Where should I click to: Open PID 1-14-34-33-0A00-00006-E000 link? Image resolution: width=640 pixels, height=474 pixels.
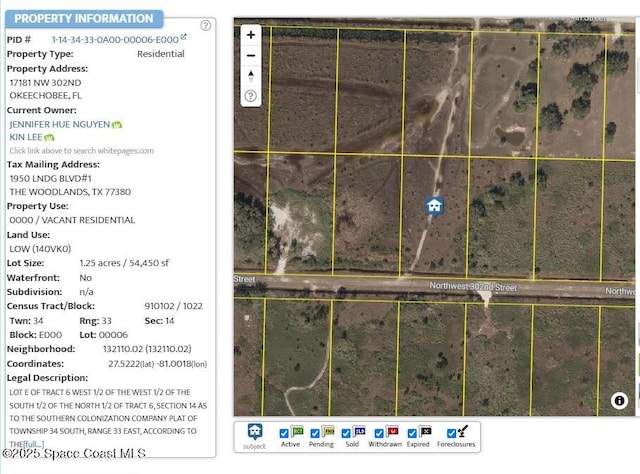[115, 40]
